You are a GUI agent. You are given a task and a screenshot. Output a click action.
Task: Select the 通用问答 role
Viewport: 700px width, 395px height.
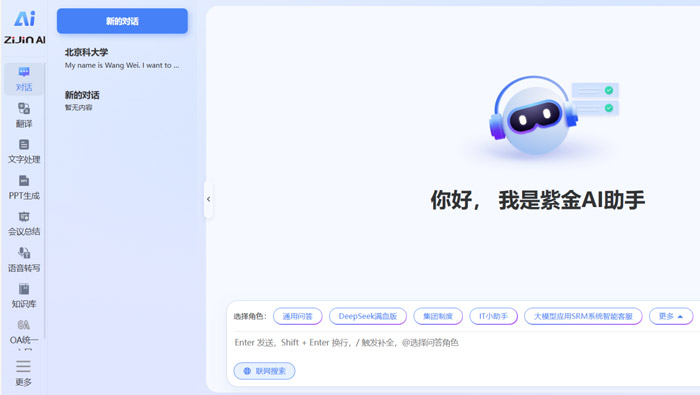click(298, 316)
